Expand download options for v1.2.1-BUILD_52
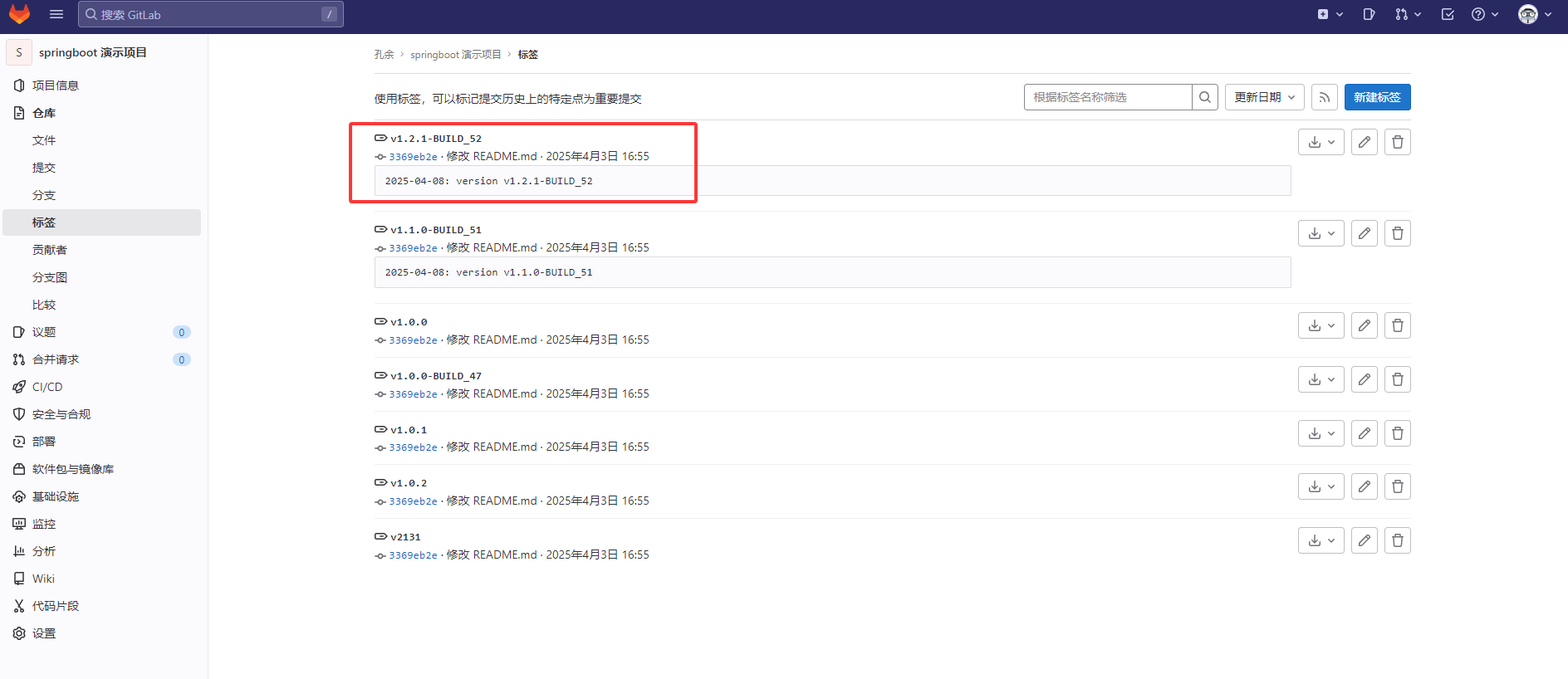The image size is (1568, 679). coord(1321,142)
